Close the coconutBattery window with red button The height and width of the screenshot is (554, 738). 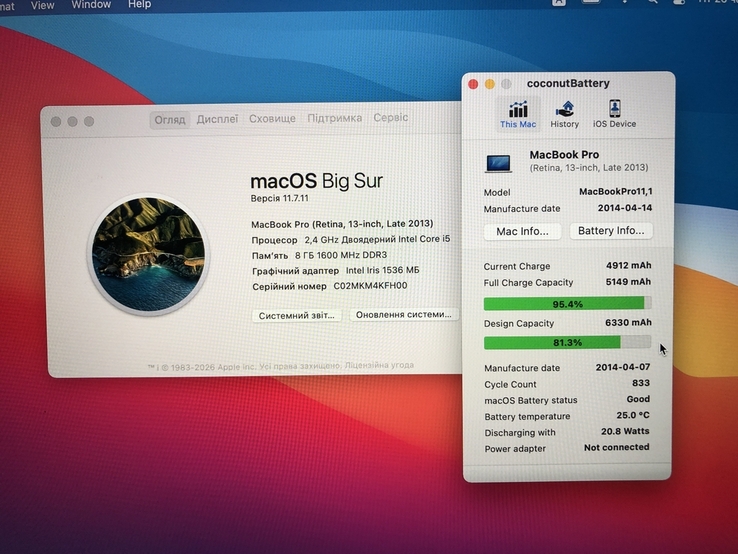point(473,84)
